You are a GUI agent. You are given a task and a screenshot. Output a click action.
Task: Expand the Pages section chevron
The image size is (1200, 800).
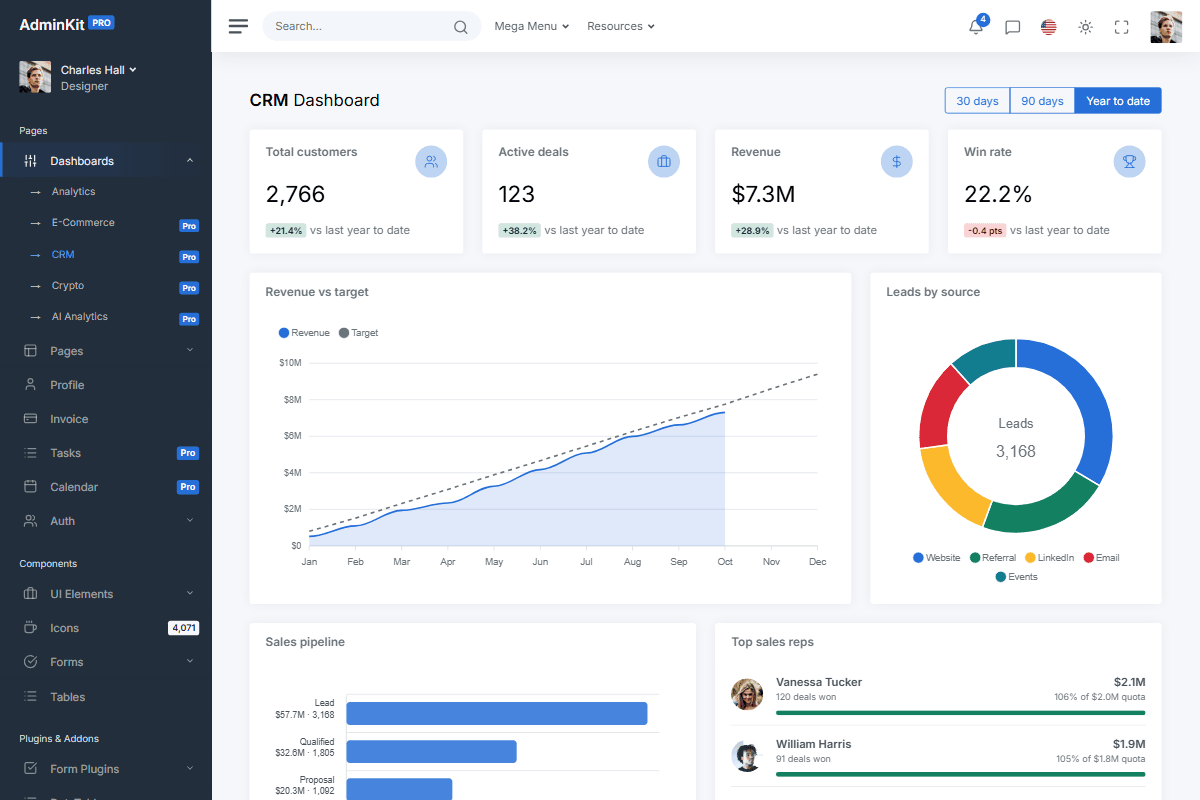point(190,350)
